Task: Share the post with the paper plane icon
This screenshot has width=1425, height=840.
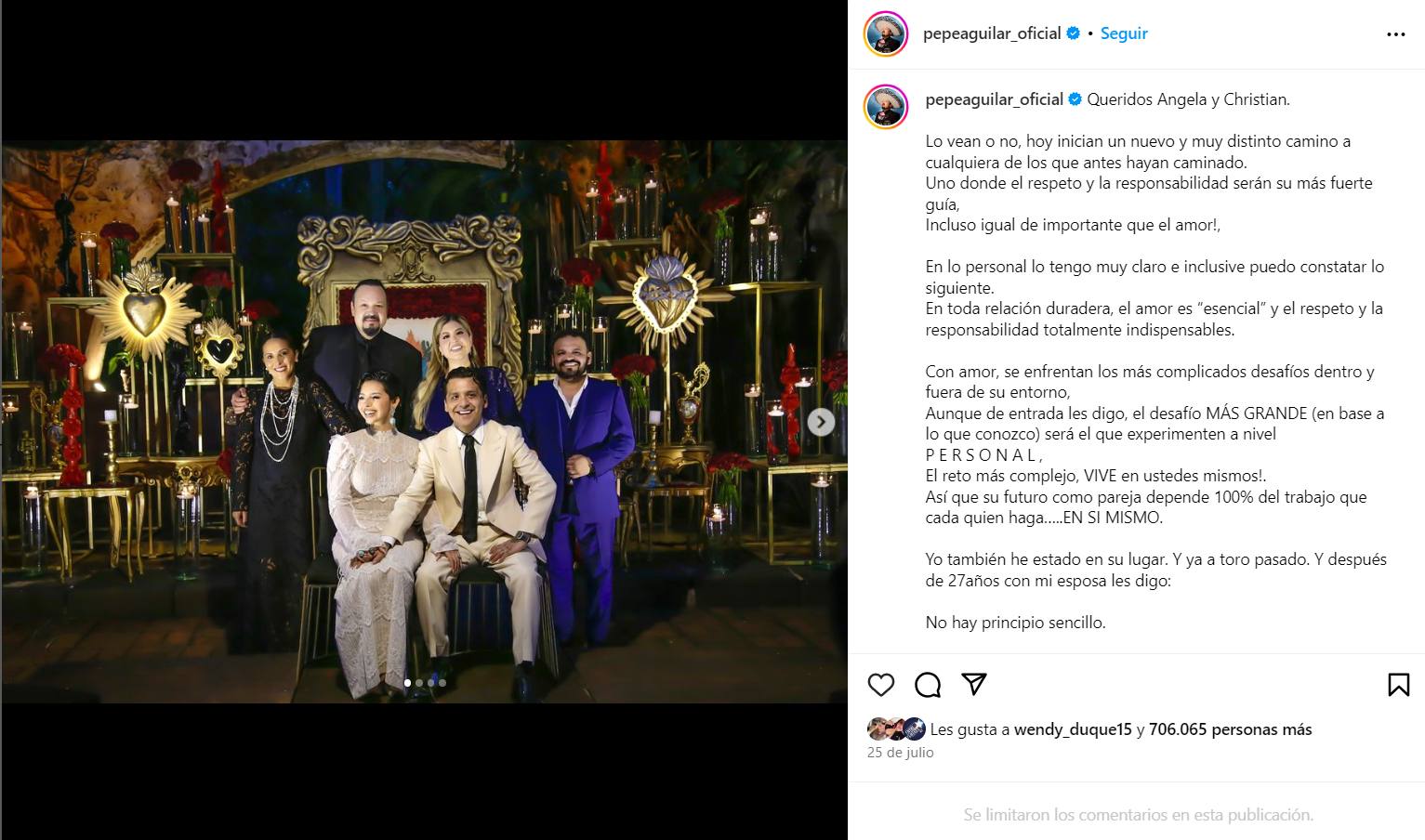Action: [974, 684]
